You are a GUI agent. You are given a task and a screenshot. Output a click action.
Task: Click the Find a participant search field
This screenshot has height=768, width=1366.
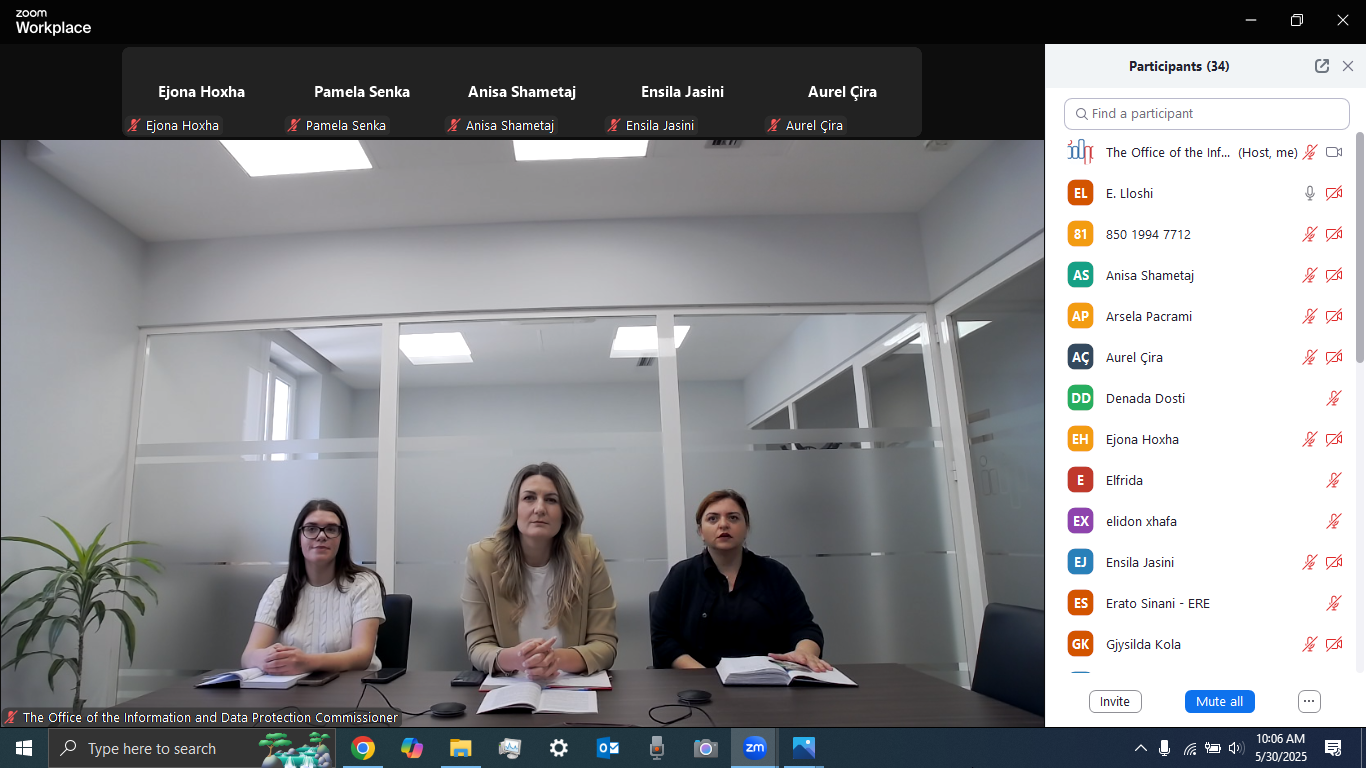pyautogui.click(x=1207, y=113)
